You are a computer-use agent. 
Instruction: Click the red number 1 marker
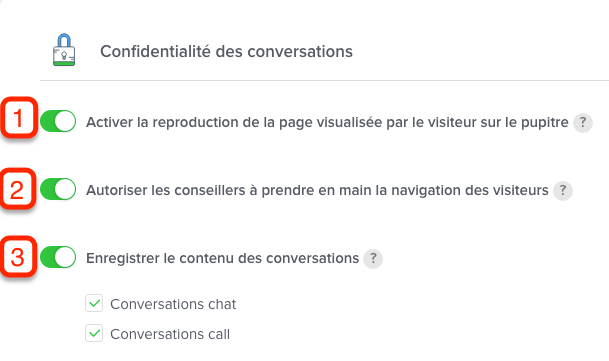(19, 118)
